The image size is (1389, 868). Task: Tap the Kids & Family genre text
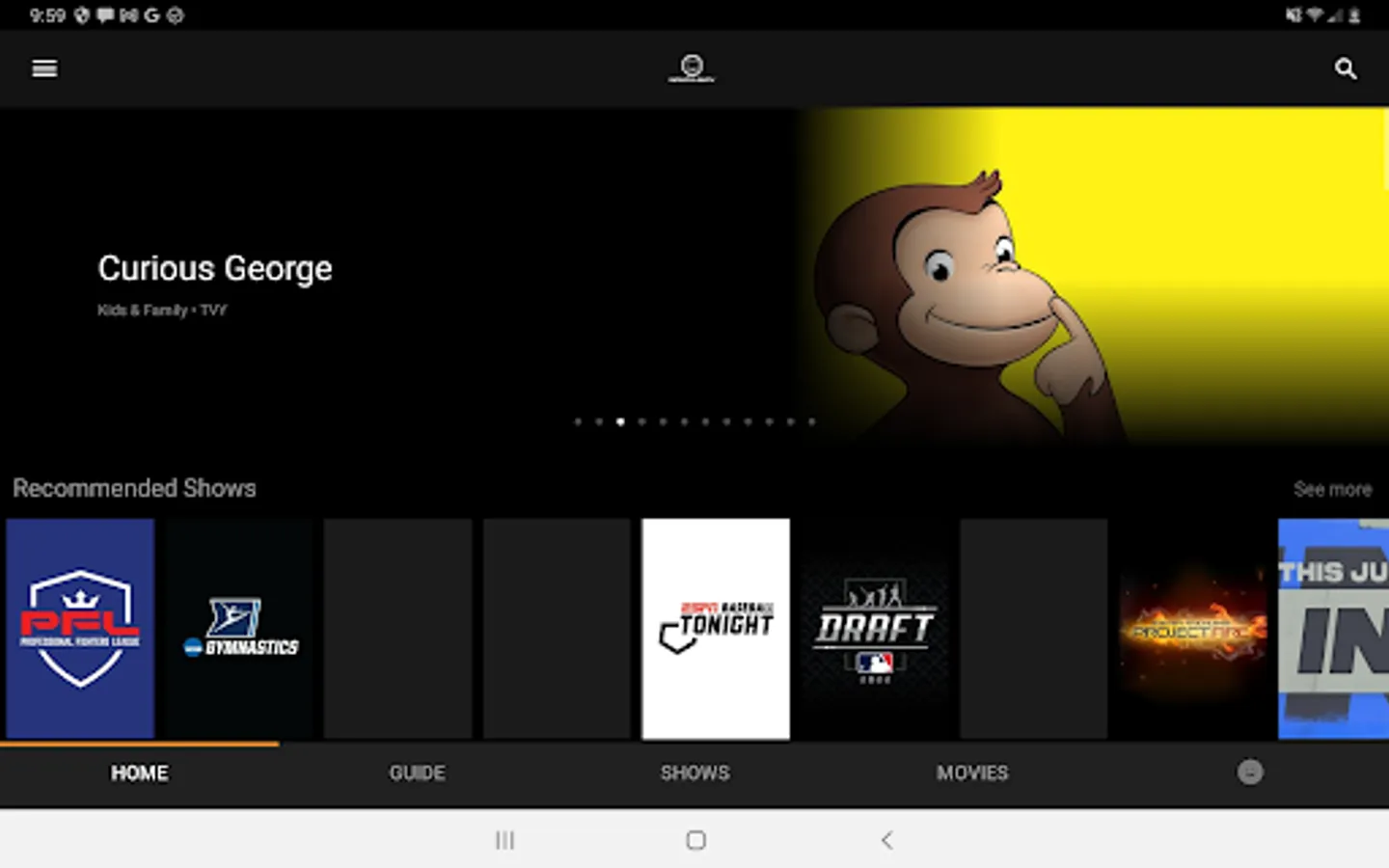click(x=142, y=311)
